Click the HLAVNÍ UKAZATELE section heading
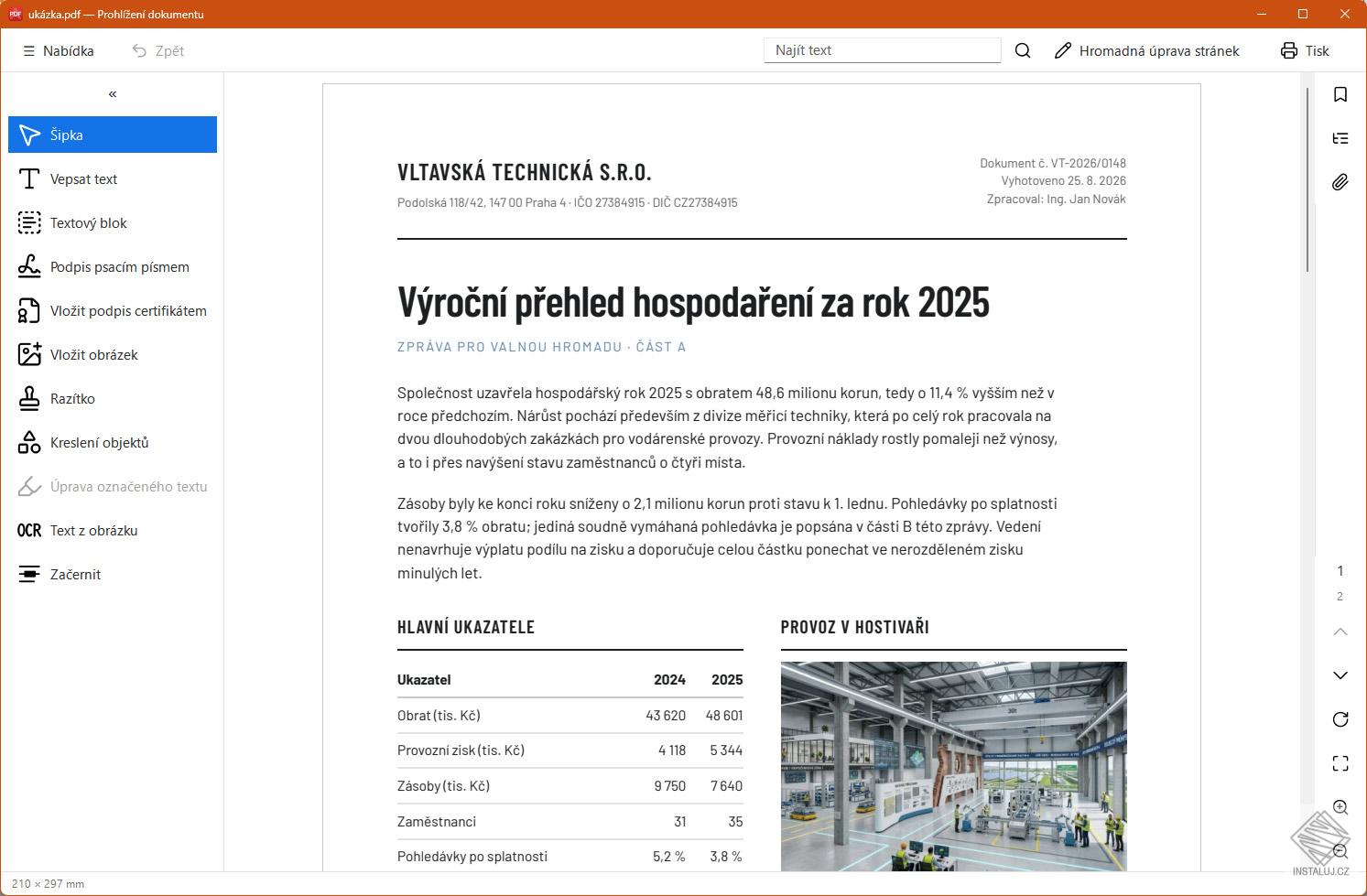The image size is (1367, 896). coord(466,627)
